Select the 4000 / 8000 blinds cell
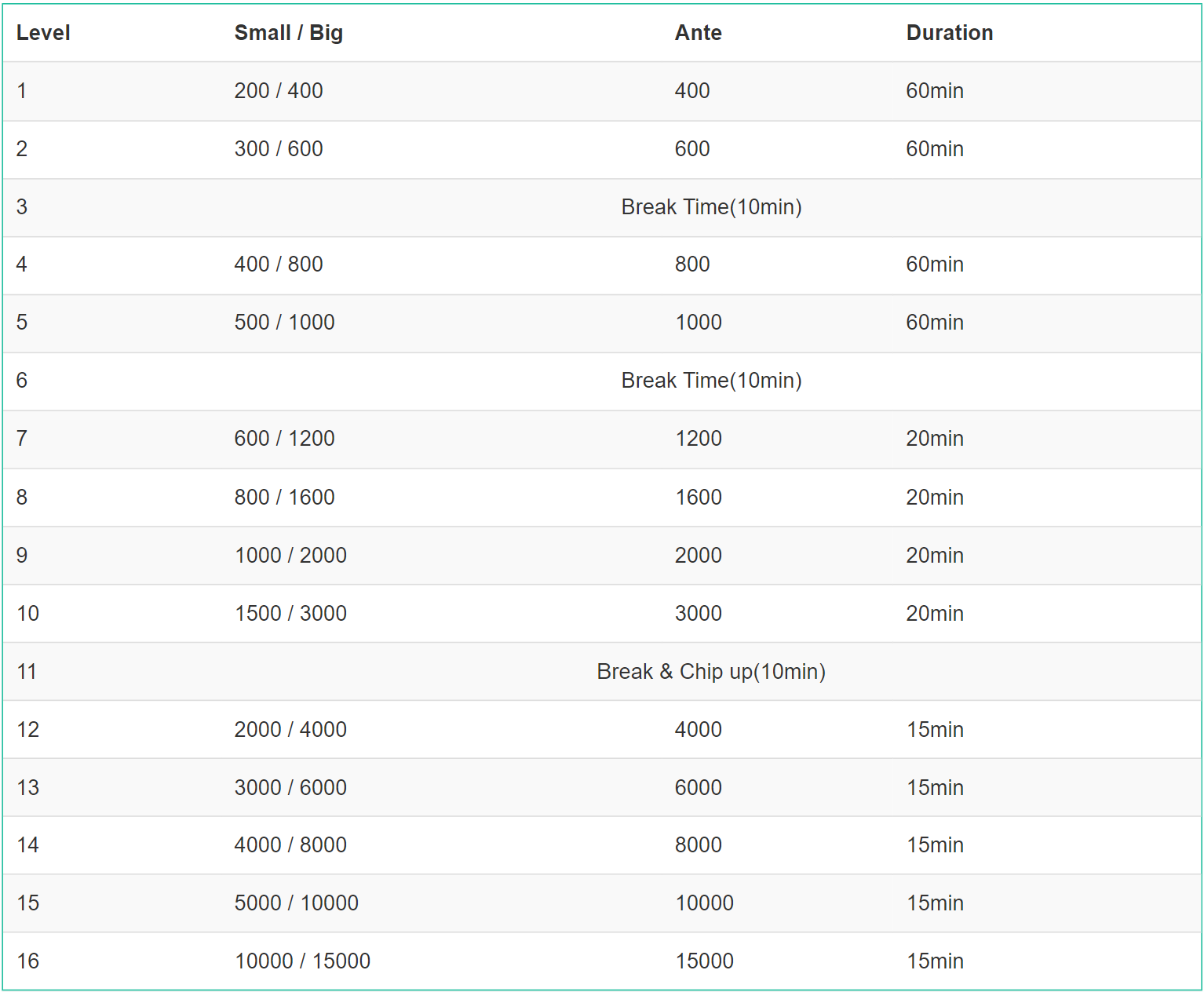 (291, 845)
